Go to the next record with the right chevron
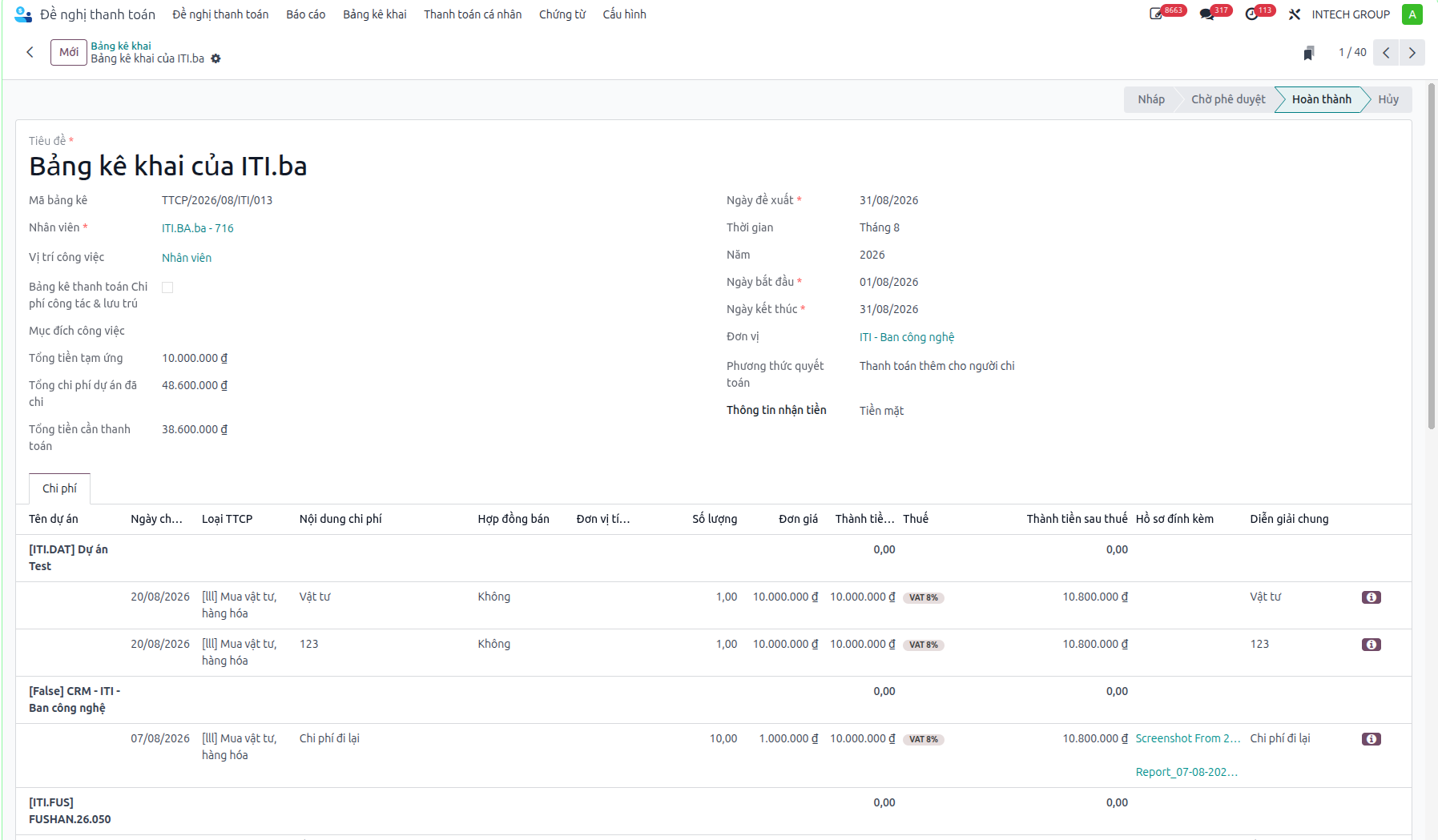The width and height of the screenshot is (1438, 840). coord(1412,52)
